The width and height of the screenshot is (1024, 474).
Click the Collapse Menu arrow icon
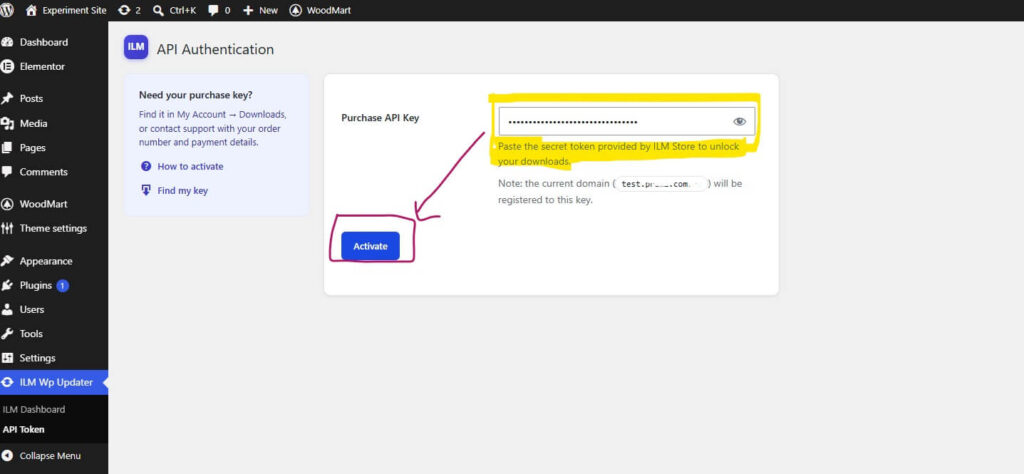[7, 456]
